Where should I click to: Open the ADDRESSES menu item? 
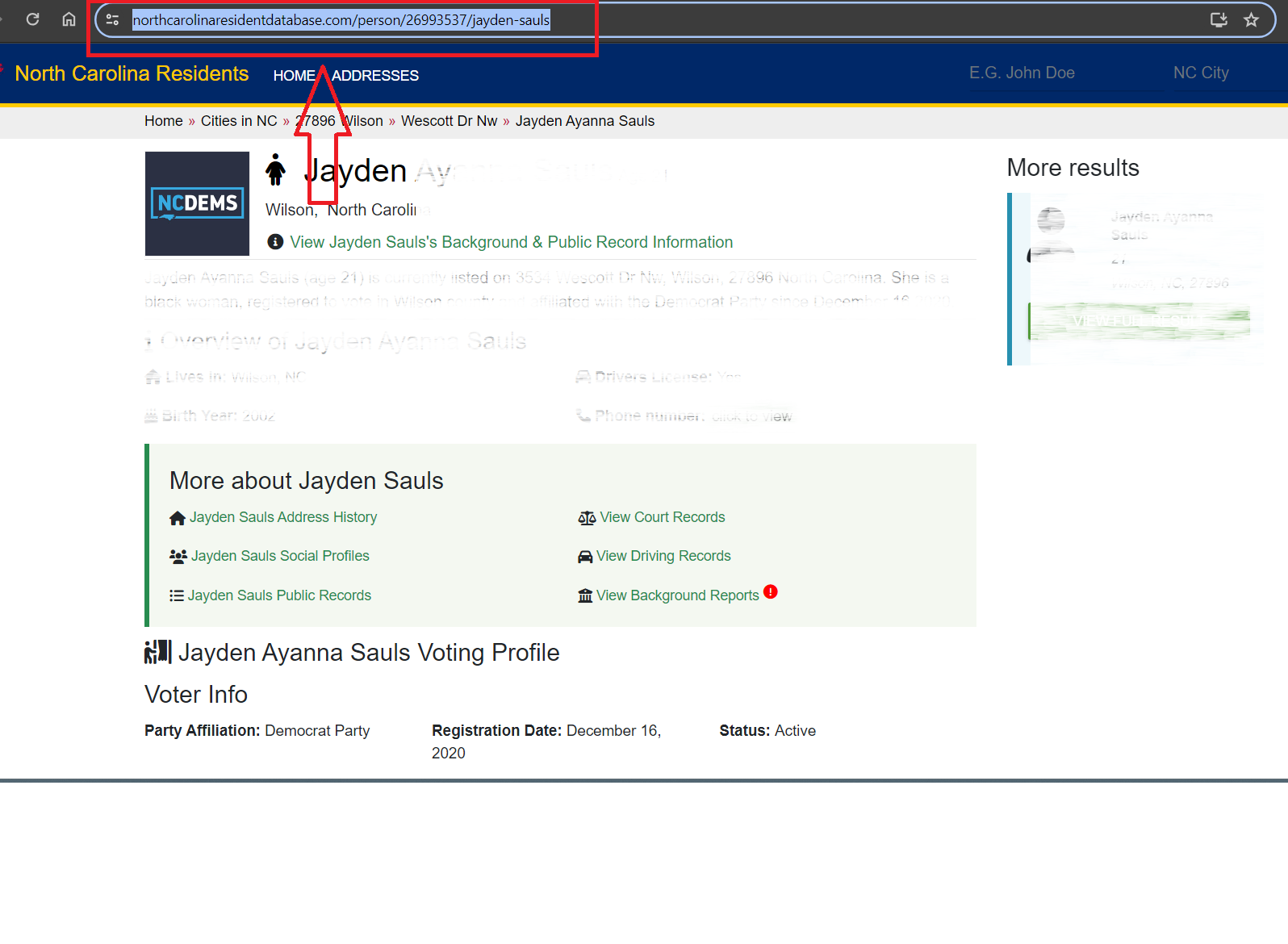pyautogui.click(x=375, y=76)
